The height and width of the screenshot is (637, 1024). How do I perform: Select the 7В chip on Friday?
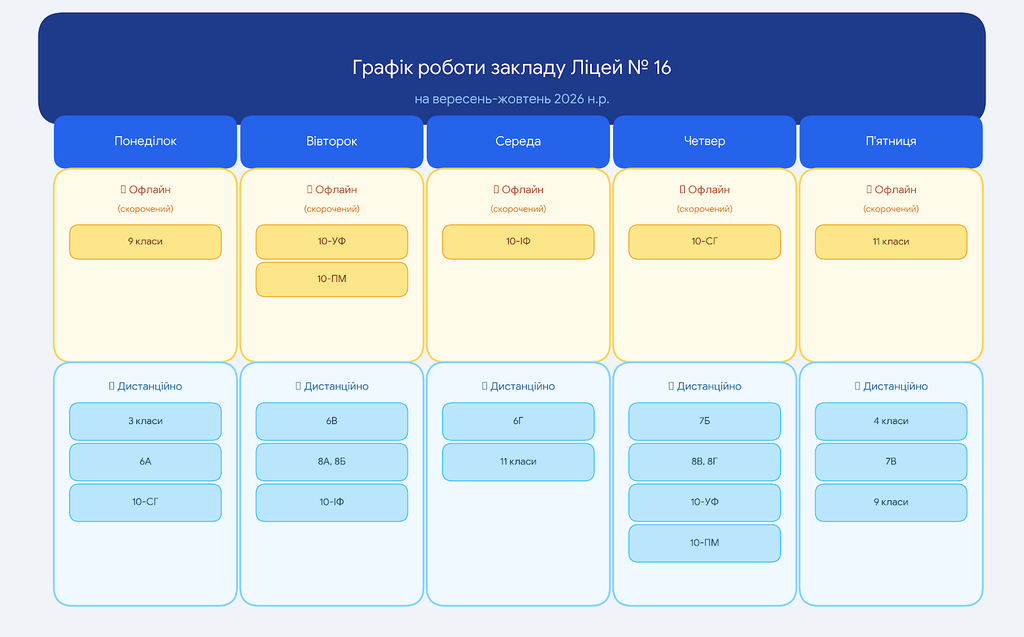coord(891,462)
